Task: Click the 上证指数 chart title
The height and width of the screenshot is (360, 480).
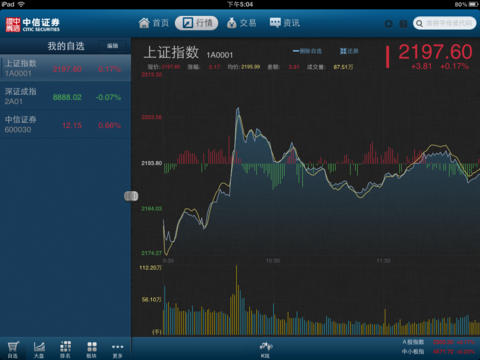Action: coord(172,52)
